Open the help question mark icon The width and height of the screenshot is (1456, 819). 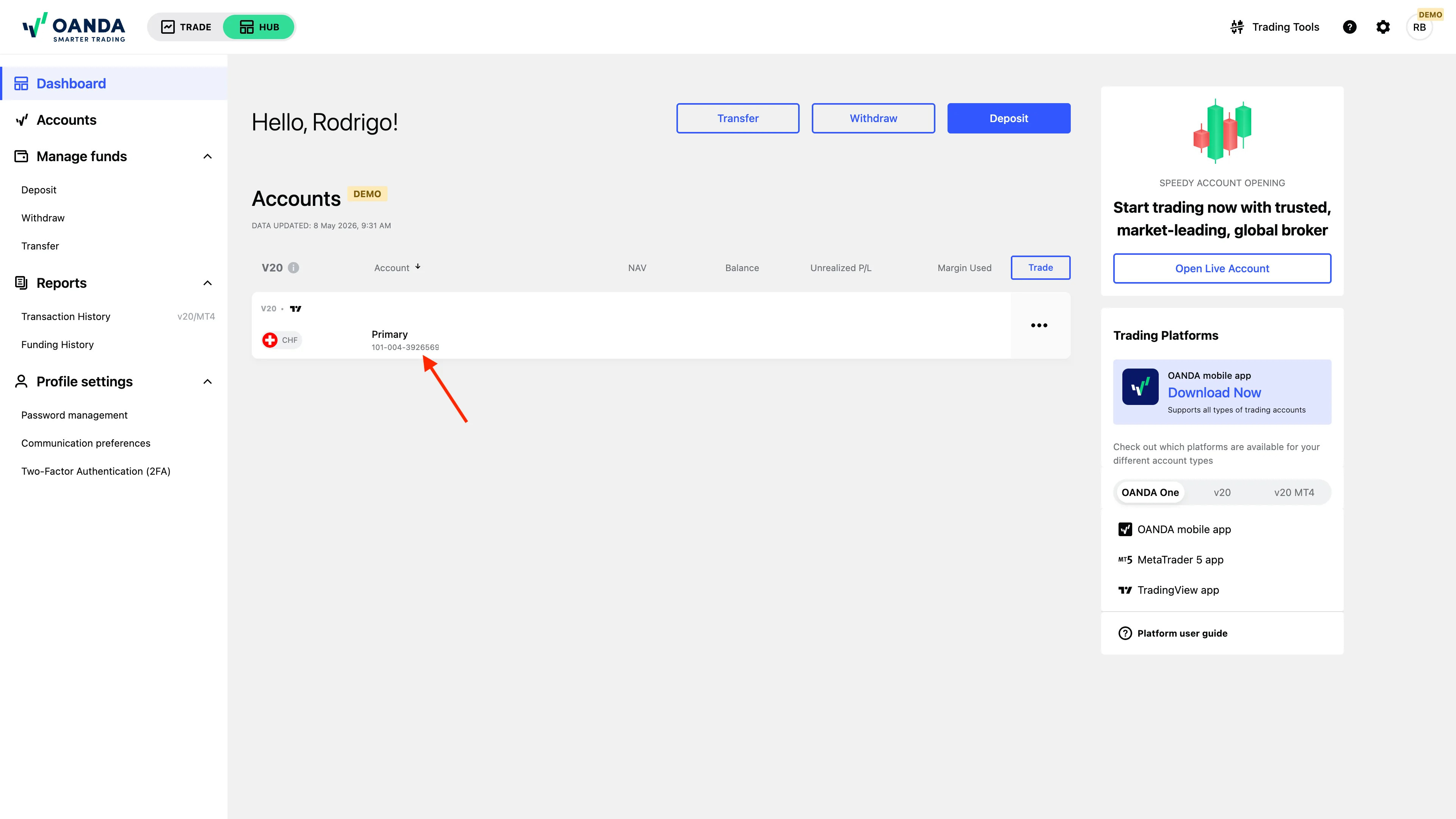tap(1350, 27)
